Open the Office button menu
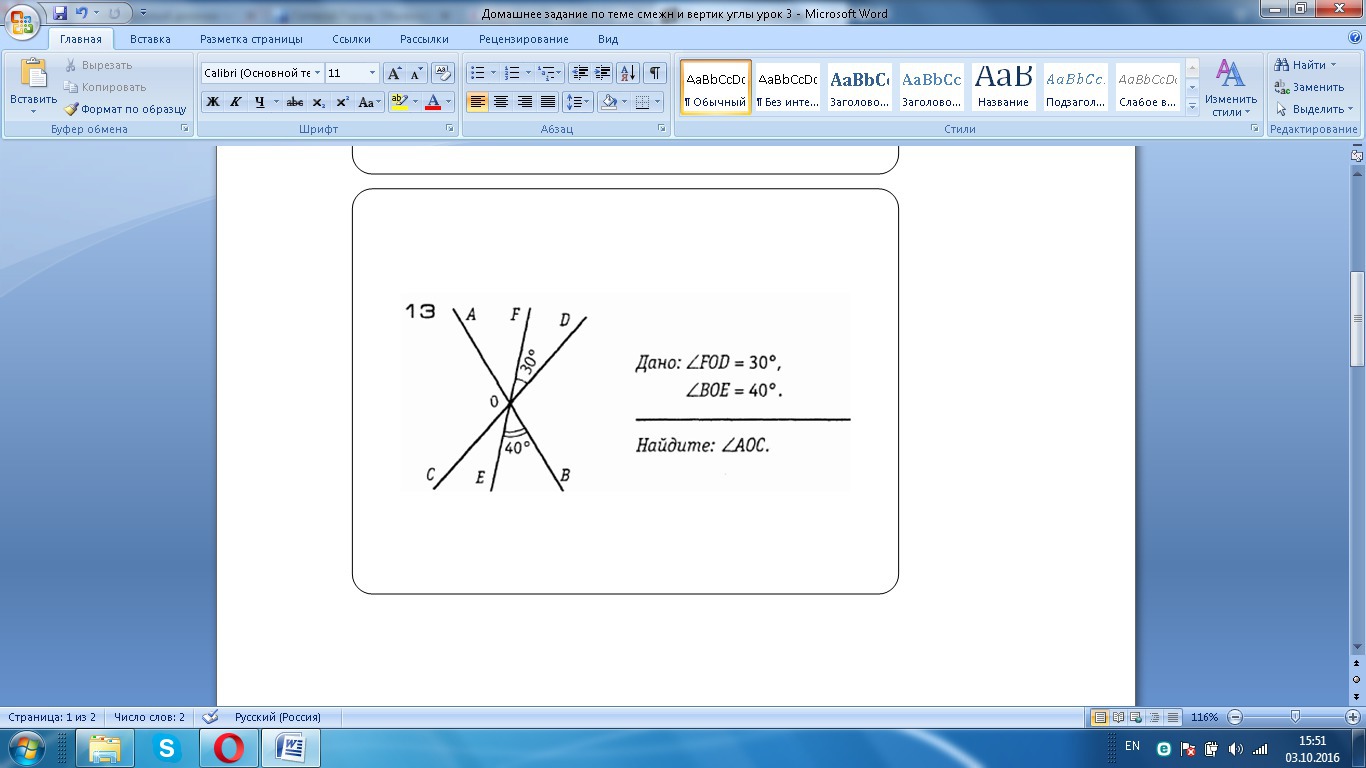Screen dimensions: 1366x768 pos(22,22)
